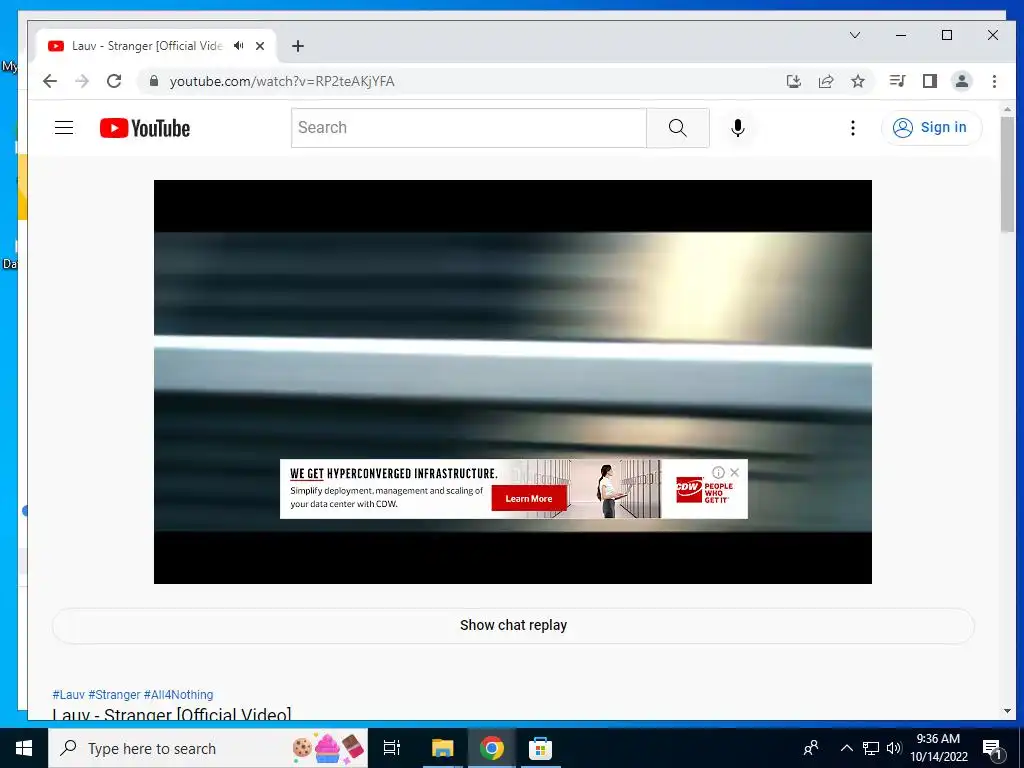Screen dimensions: 1024x768
Task: Focus the YouTube Search field
Action: [469, 128]
